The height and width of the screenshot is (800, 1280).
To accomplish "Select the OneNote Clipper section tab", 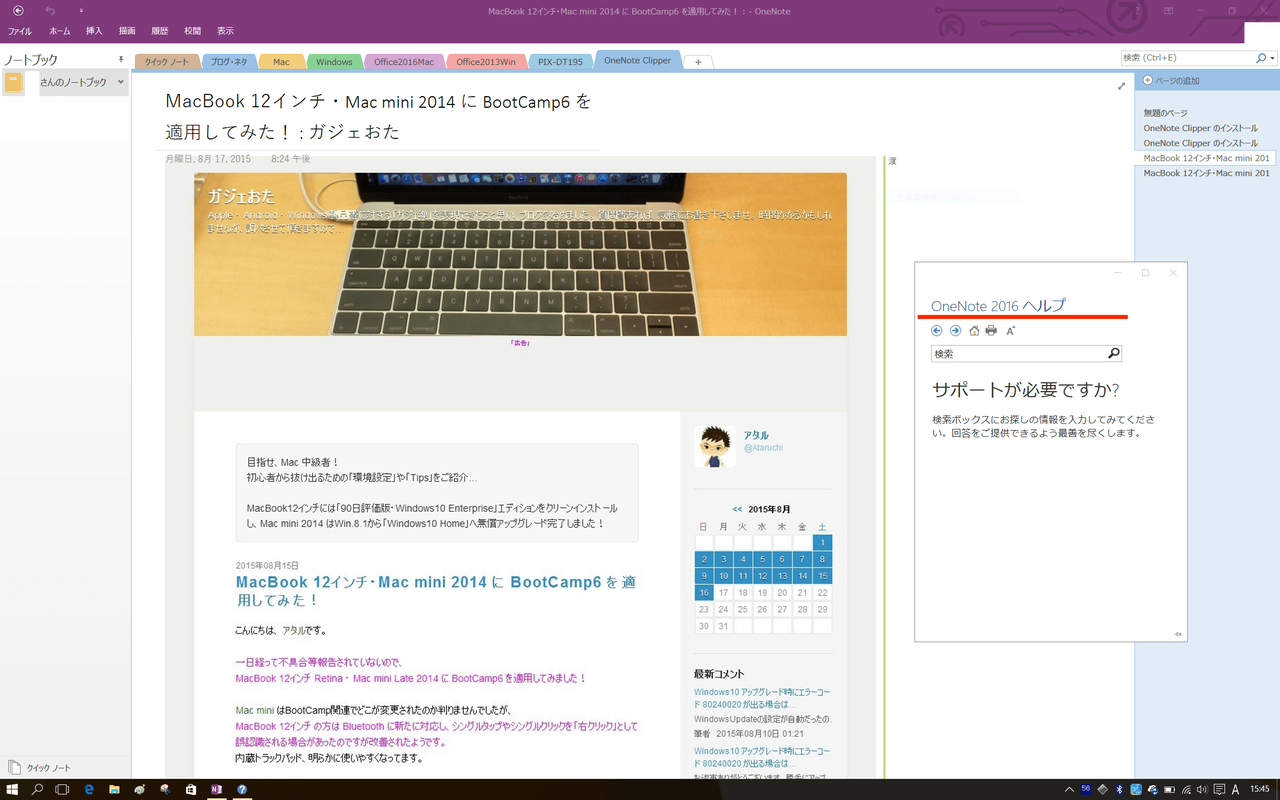I will click(638, 60).
